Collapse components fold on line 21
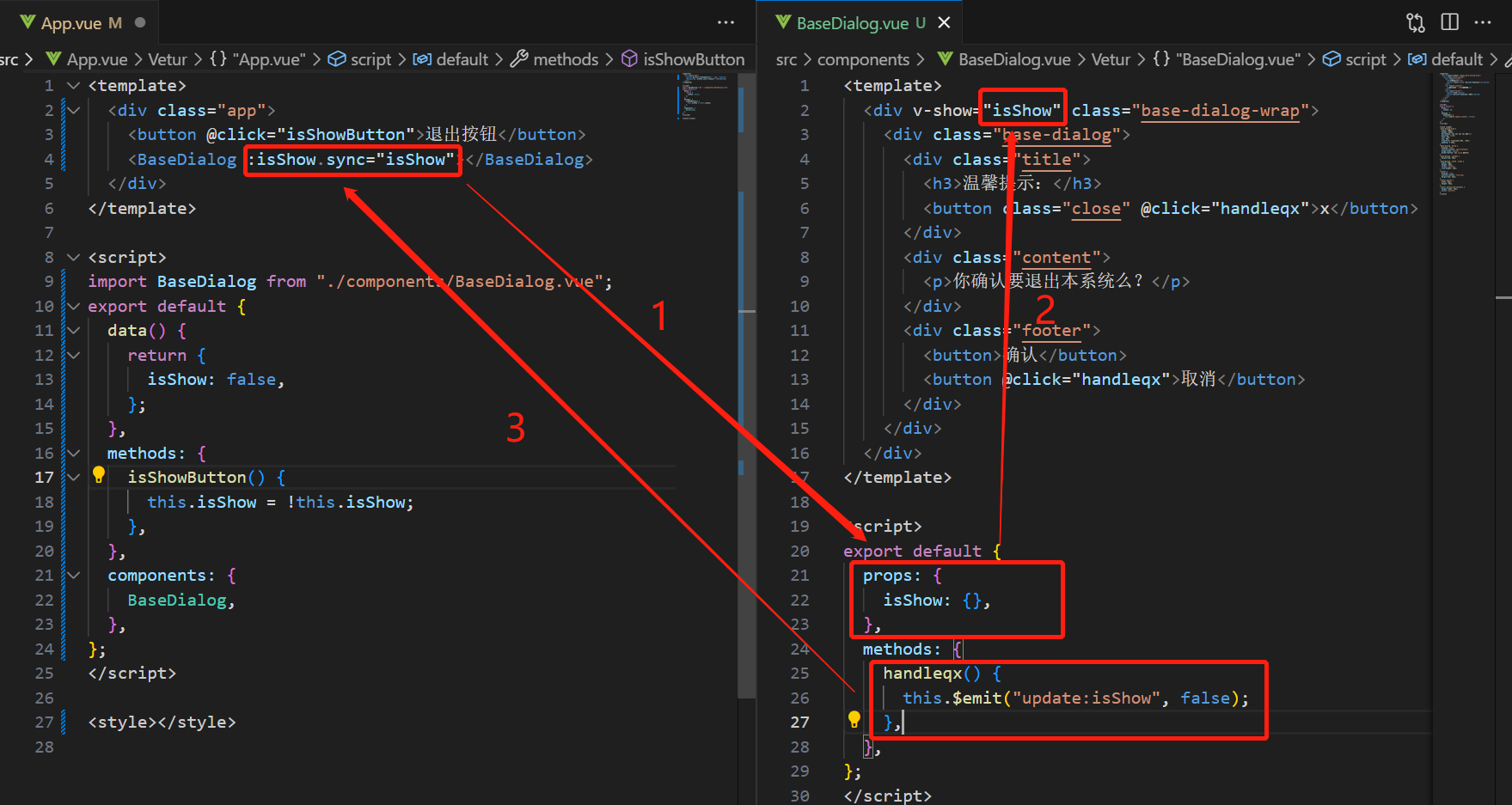 tap(74, 575)
